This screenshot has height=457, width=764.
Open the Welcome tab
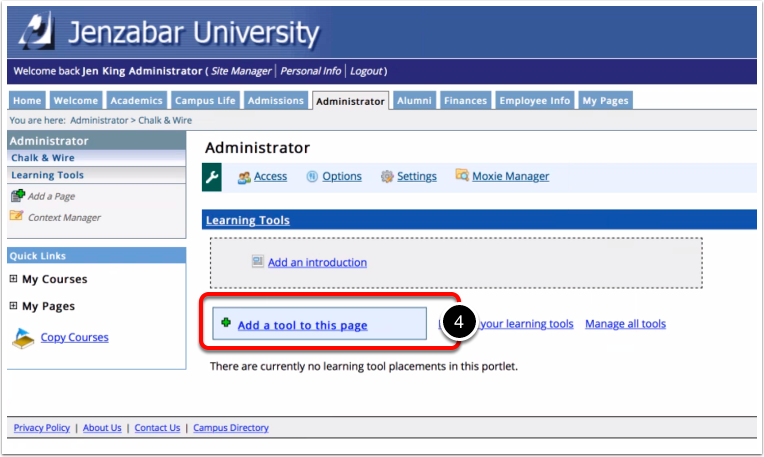pos(76,100)
